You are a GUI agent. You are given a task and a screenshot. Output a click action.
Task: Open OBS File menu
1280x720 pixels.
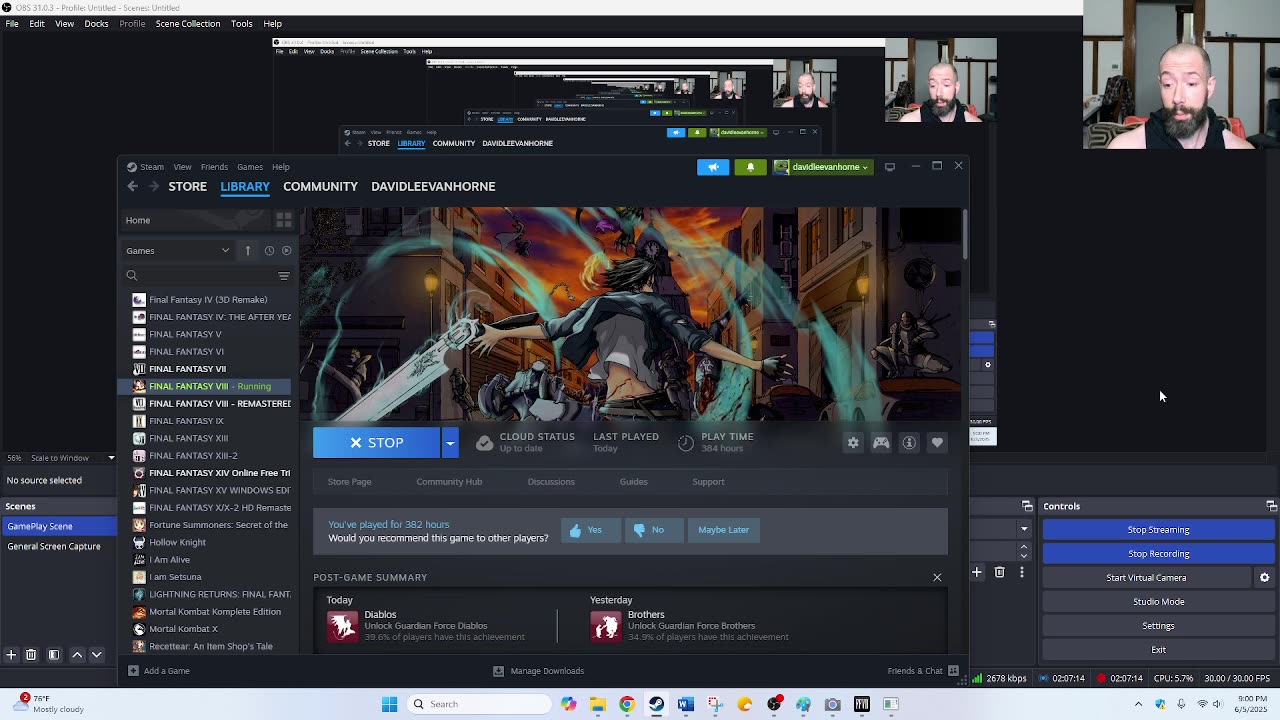(x=12, y=23)
